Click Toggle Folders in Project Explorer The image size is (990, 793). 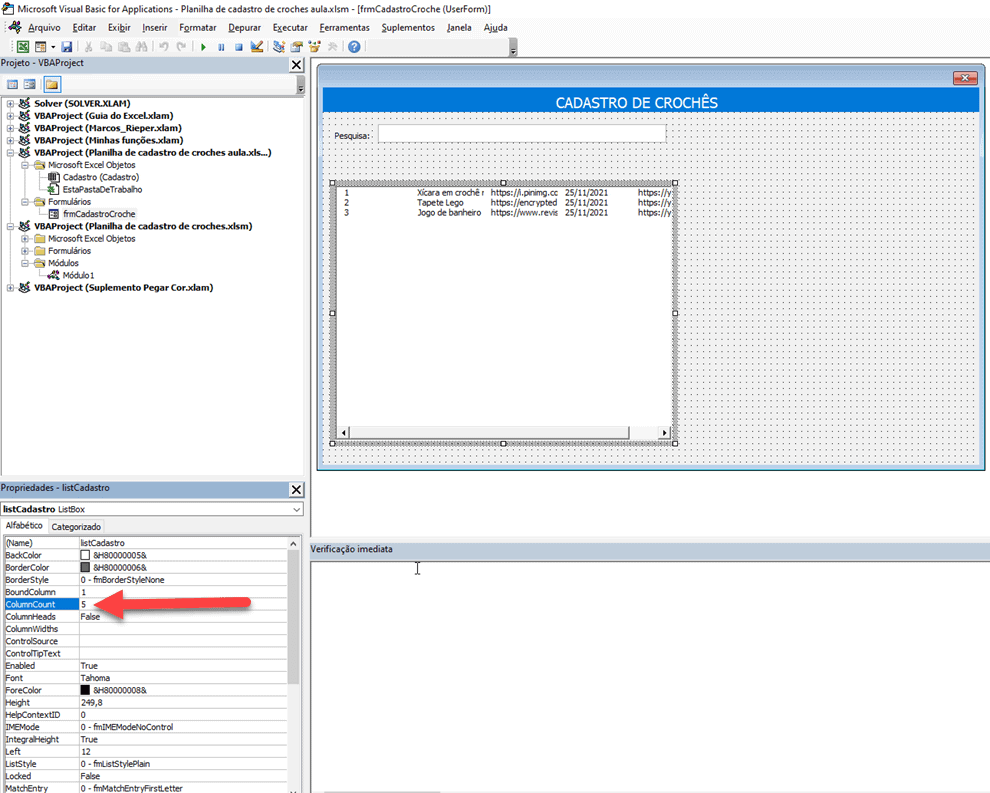point(52,83)
